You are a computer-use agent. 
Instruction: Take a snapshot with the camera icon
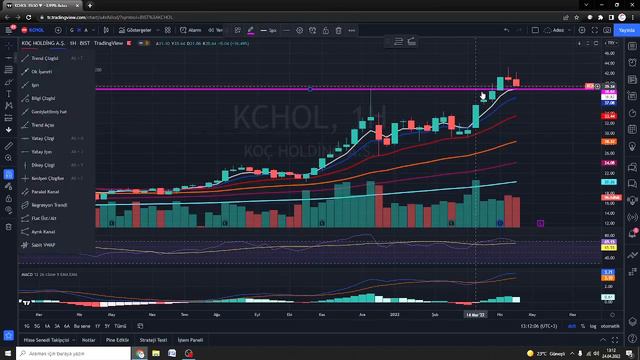607,30
